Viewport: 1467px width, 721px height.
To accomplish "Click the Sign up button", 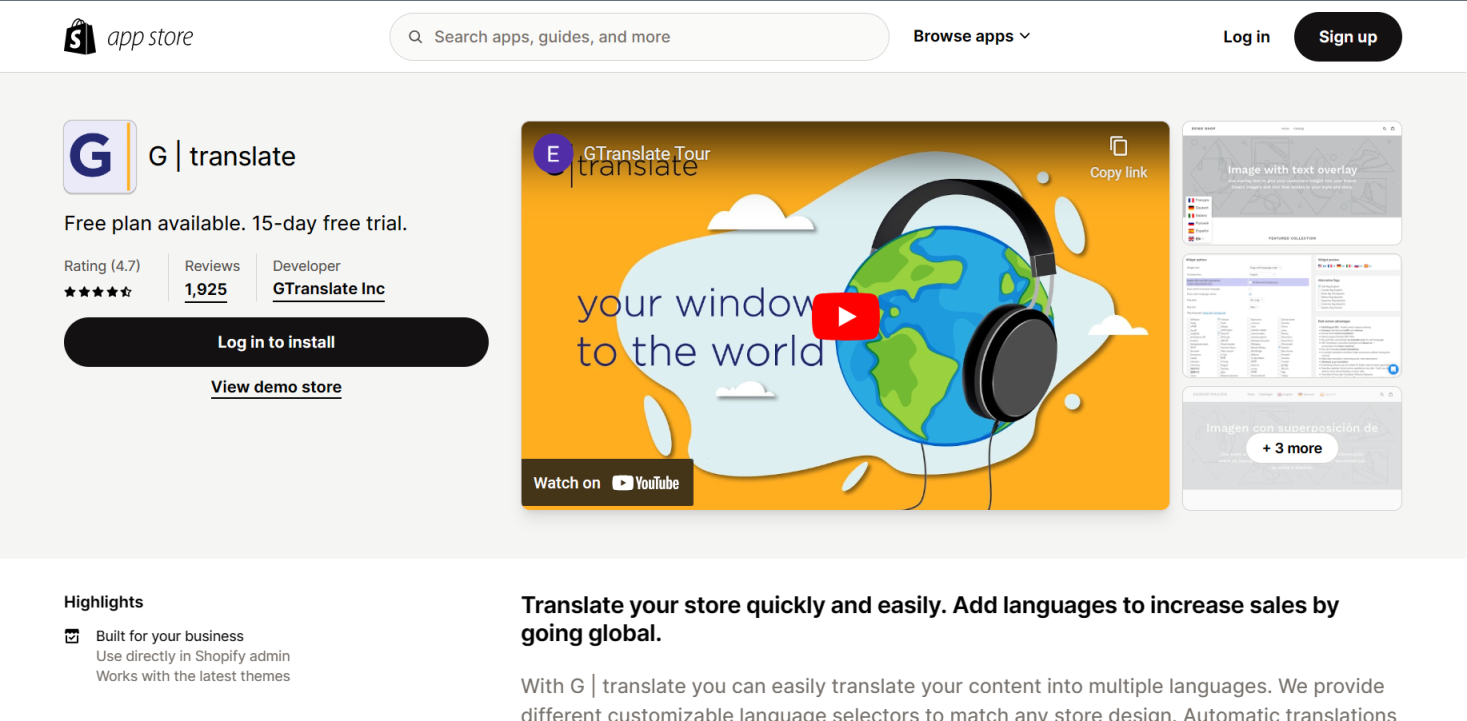I will click(1347, 36).
